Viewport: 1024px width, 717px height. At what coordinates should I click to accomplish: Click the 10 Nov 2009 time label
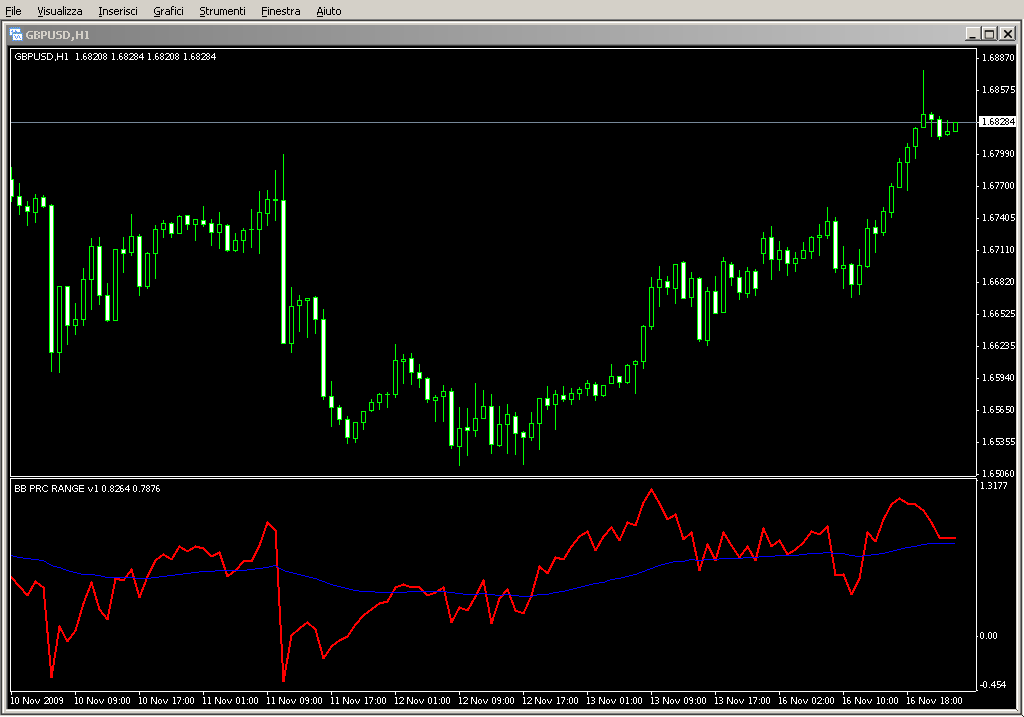(x=37, y=701)
